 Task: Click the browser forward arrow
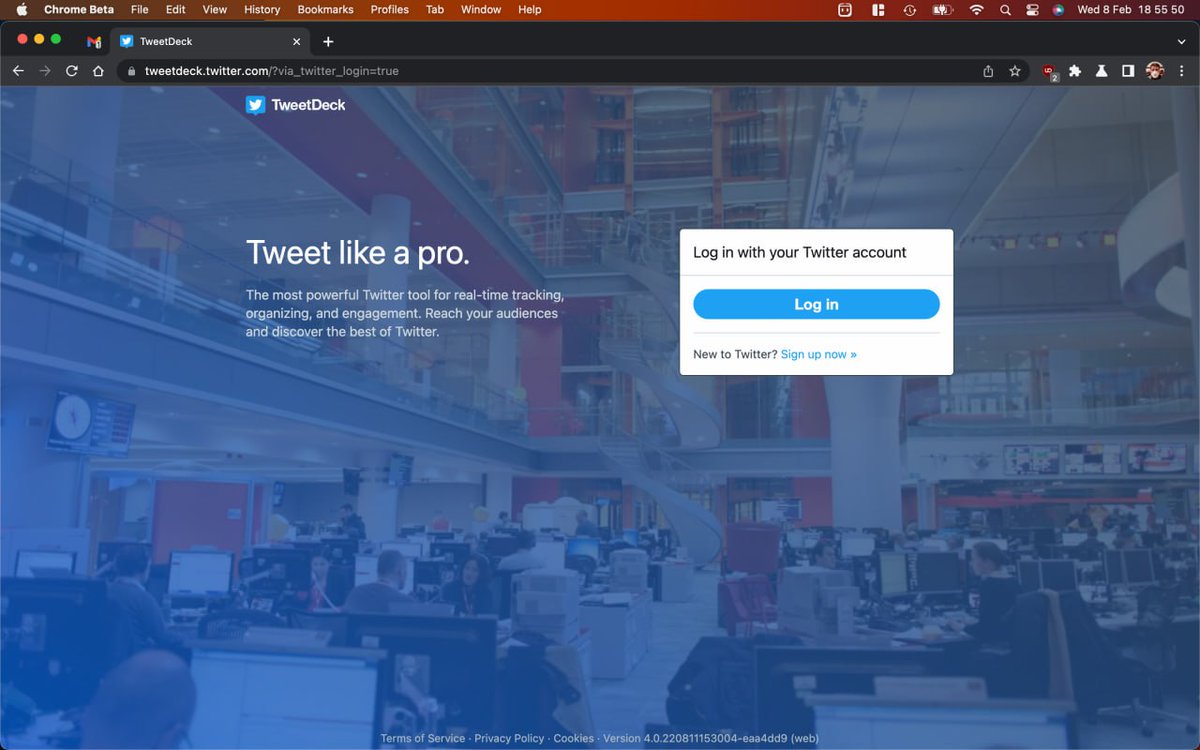(44, 71)
